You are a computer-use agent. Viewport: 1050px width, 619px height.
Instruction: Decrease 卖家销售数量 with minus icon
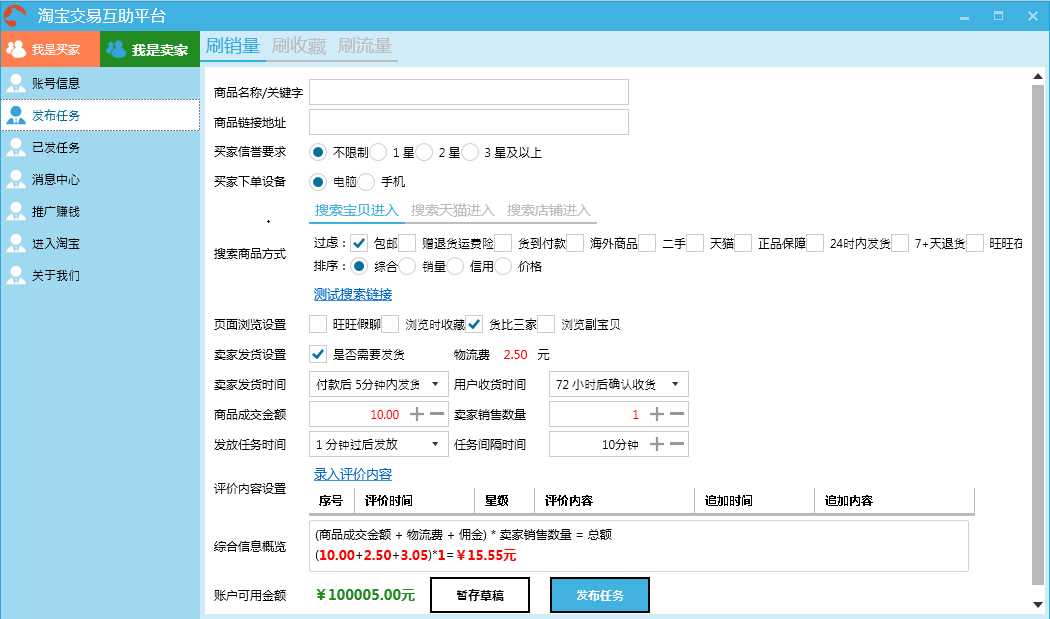[x=677, y=414]
